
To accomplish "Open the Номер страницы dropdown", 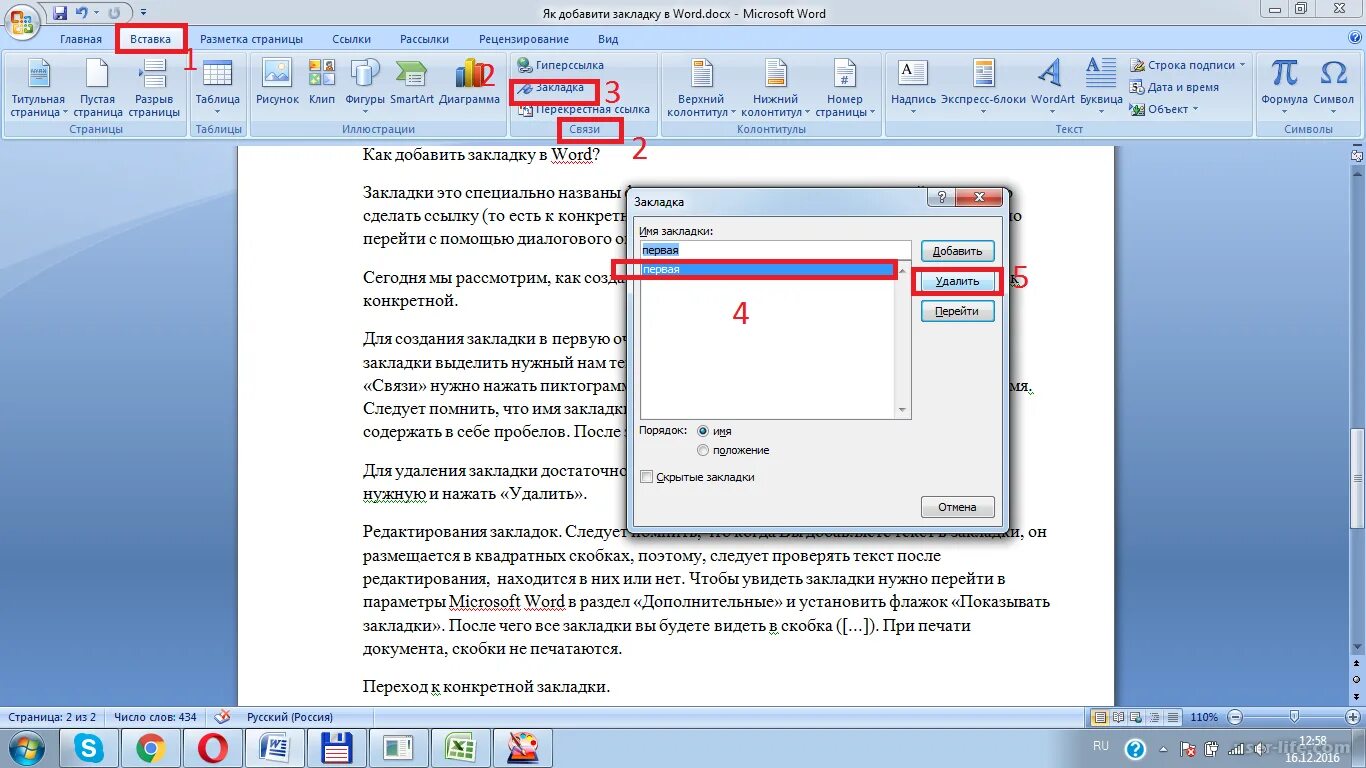I will pos(845,89).
